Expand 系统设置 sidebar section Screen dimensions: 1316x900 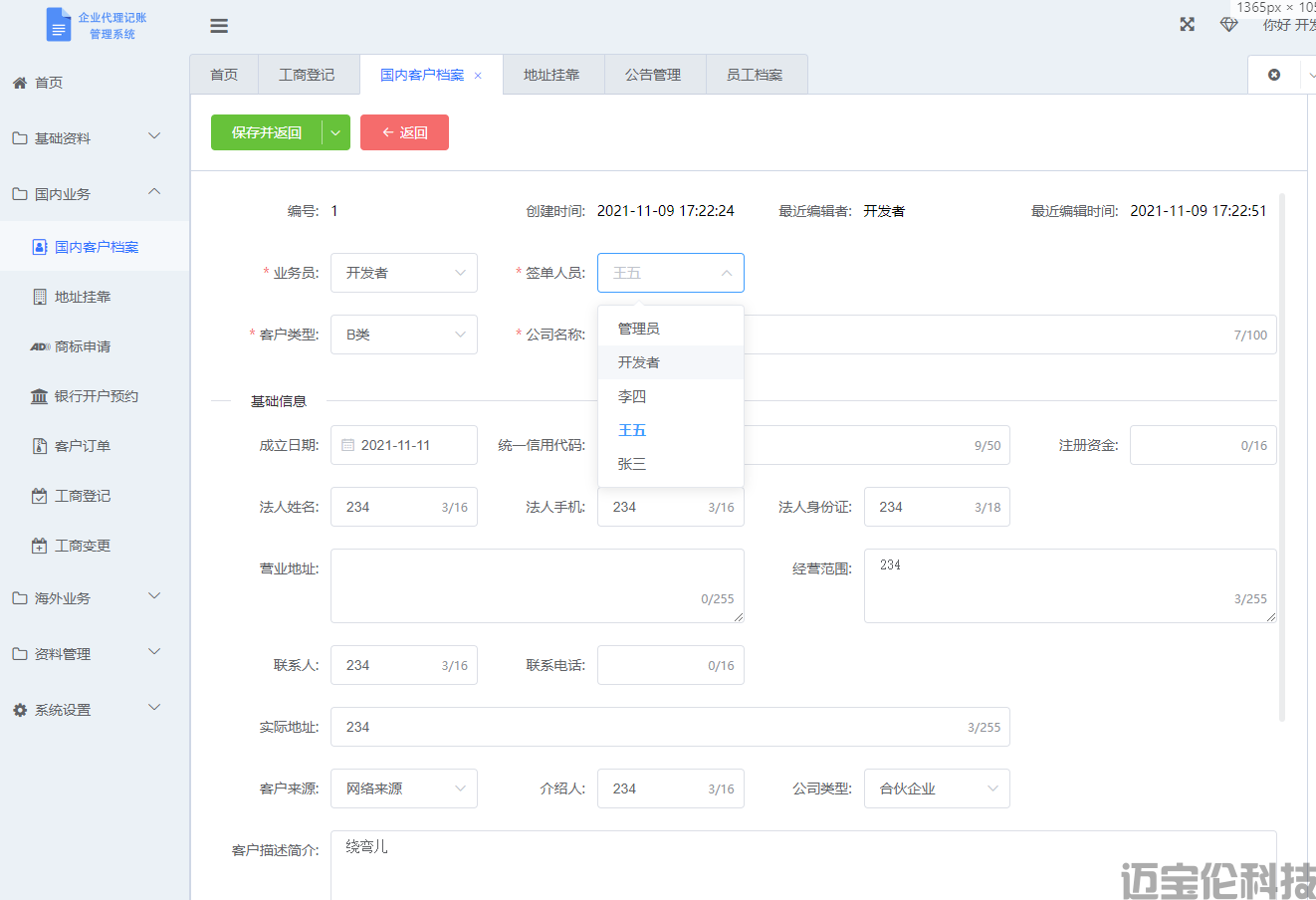coord(154,708)
